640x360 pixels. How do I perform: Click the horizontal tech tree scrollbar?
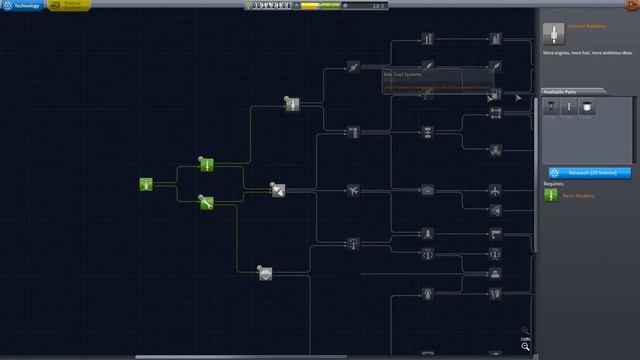click(241, 357)
